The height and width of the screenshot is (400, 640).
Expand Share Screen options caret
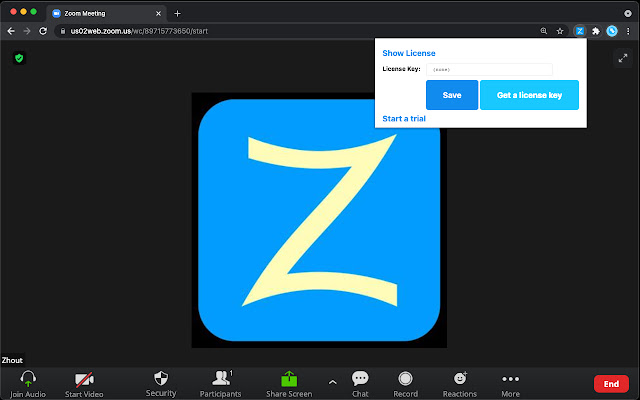(333, 382)
